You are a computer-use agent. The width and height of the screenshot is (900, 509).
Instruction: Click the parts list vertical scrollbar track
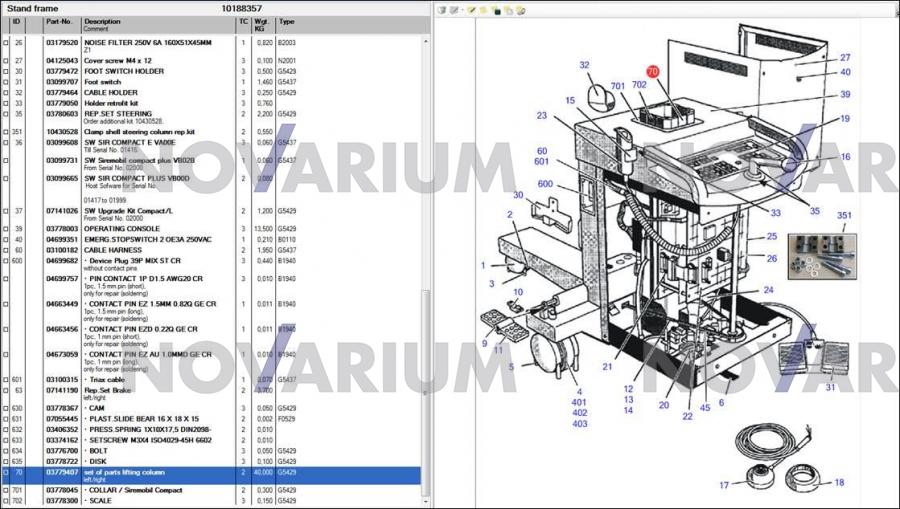427,150
